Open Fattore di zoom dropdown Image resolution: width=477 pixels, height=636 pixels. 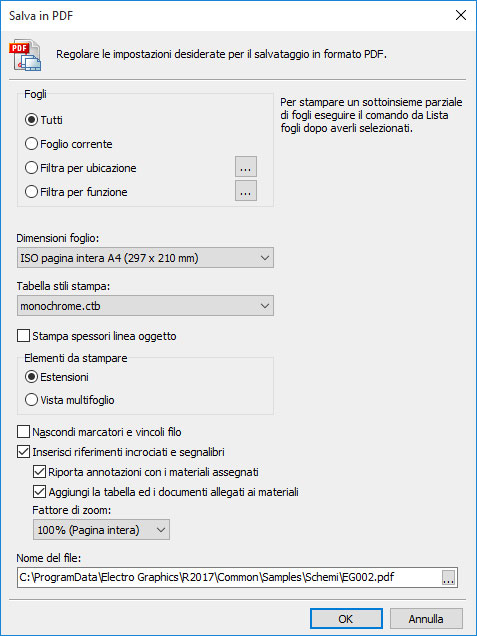[101, 530]
